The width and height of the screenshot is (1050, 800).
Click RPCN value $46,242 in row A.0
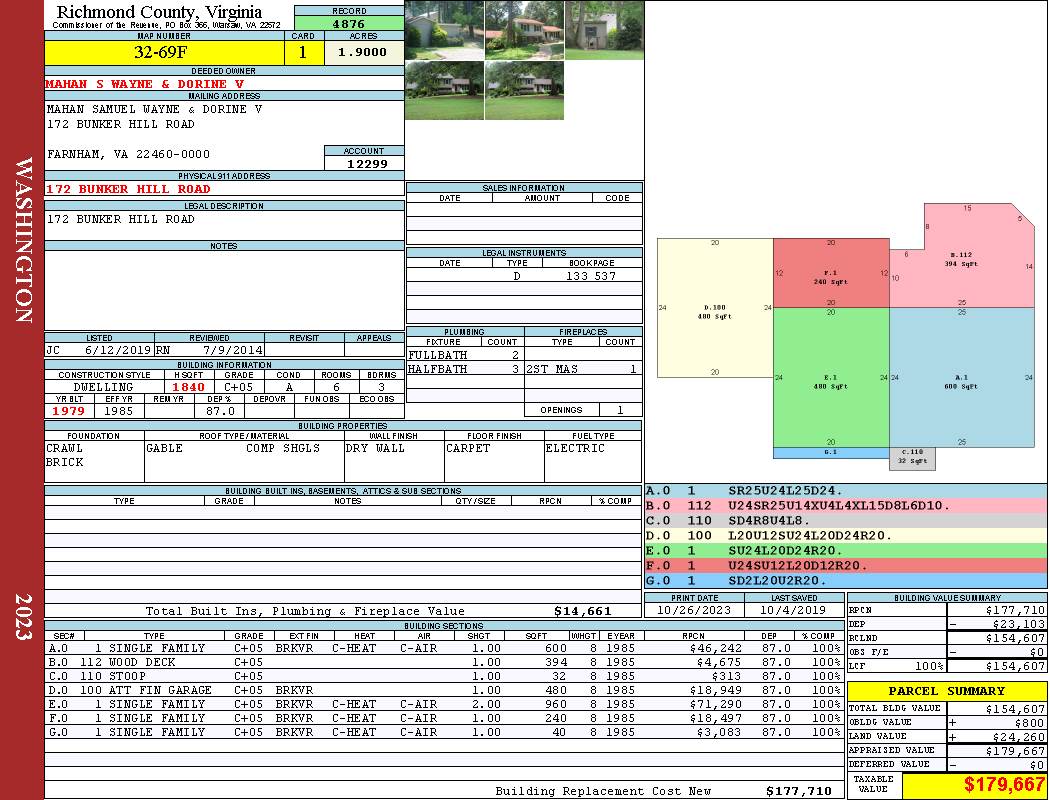pyautogui.click(x=715, y=648)
